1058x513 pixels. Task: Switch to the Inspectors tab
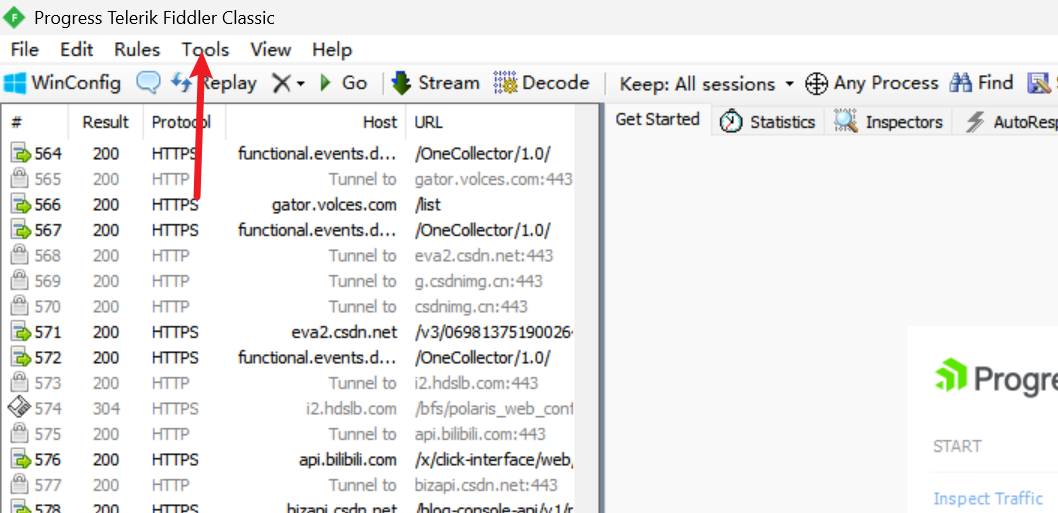point(888,122)
